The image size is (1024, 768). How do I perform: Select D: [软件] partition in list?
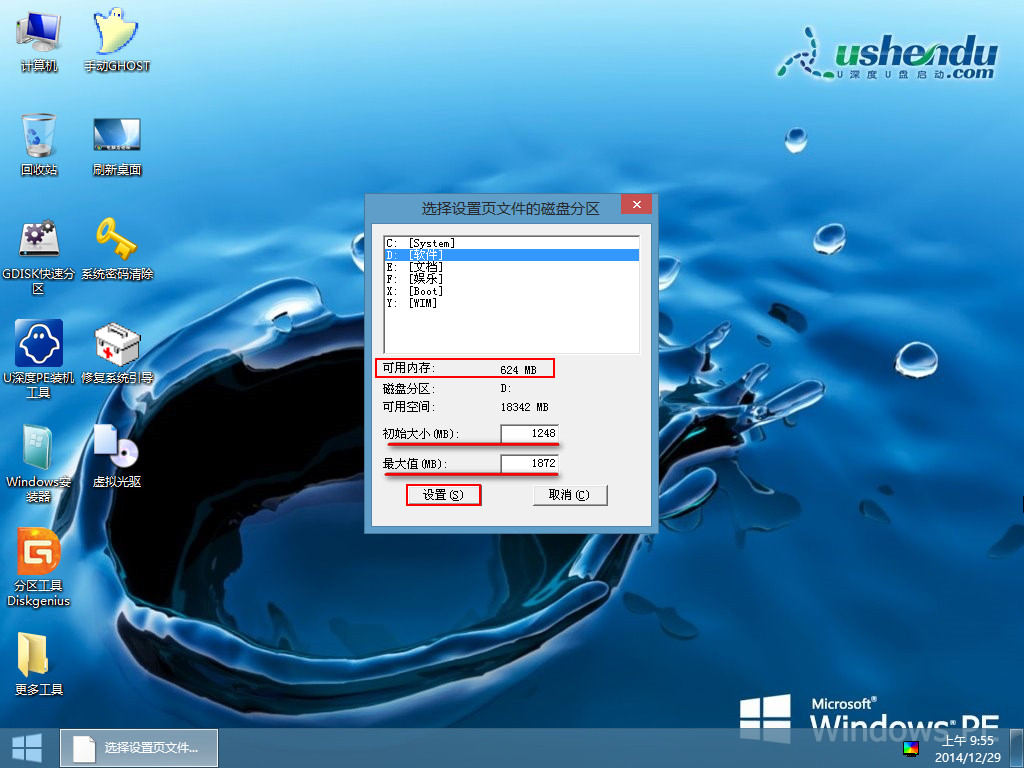pos(511,255)
